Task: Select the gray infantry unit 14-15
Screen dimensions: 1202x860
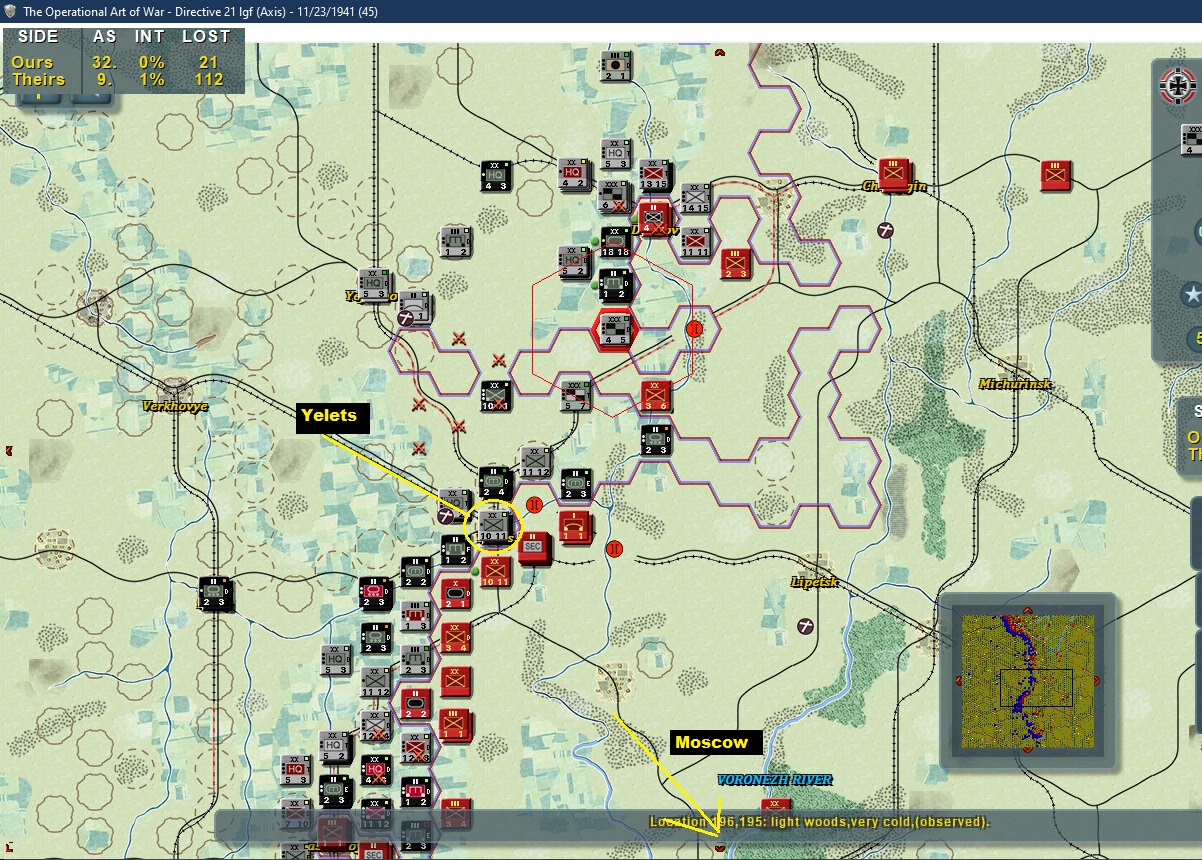Action: (695, 199)
